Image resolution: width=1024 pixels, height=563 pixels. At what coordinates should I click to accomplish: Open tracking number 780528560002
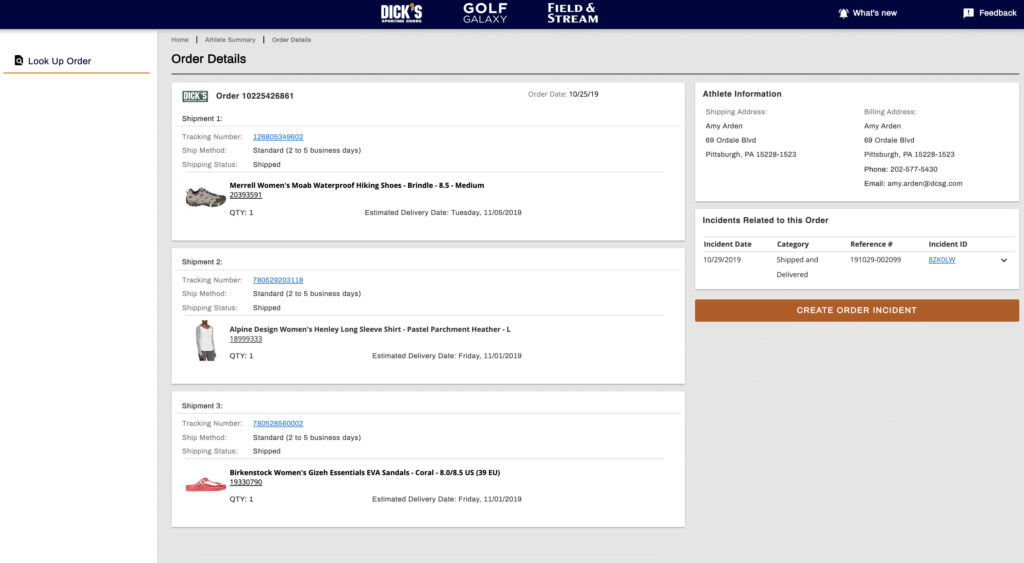pos(278,423)
